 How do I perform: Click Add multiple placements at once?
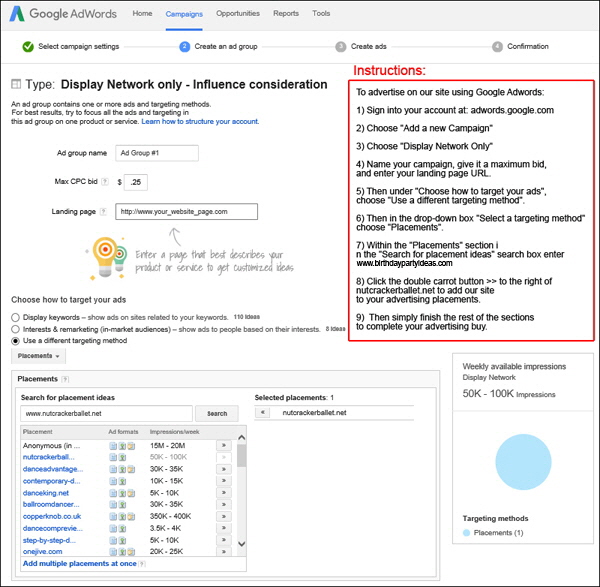tap(80, 564)
